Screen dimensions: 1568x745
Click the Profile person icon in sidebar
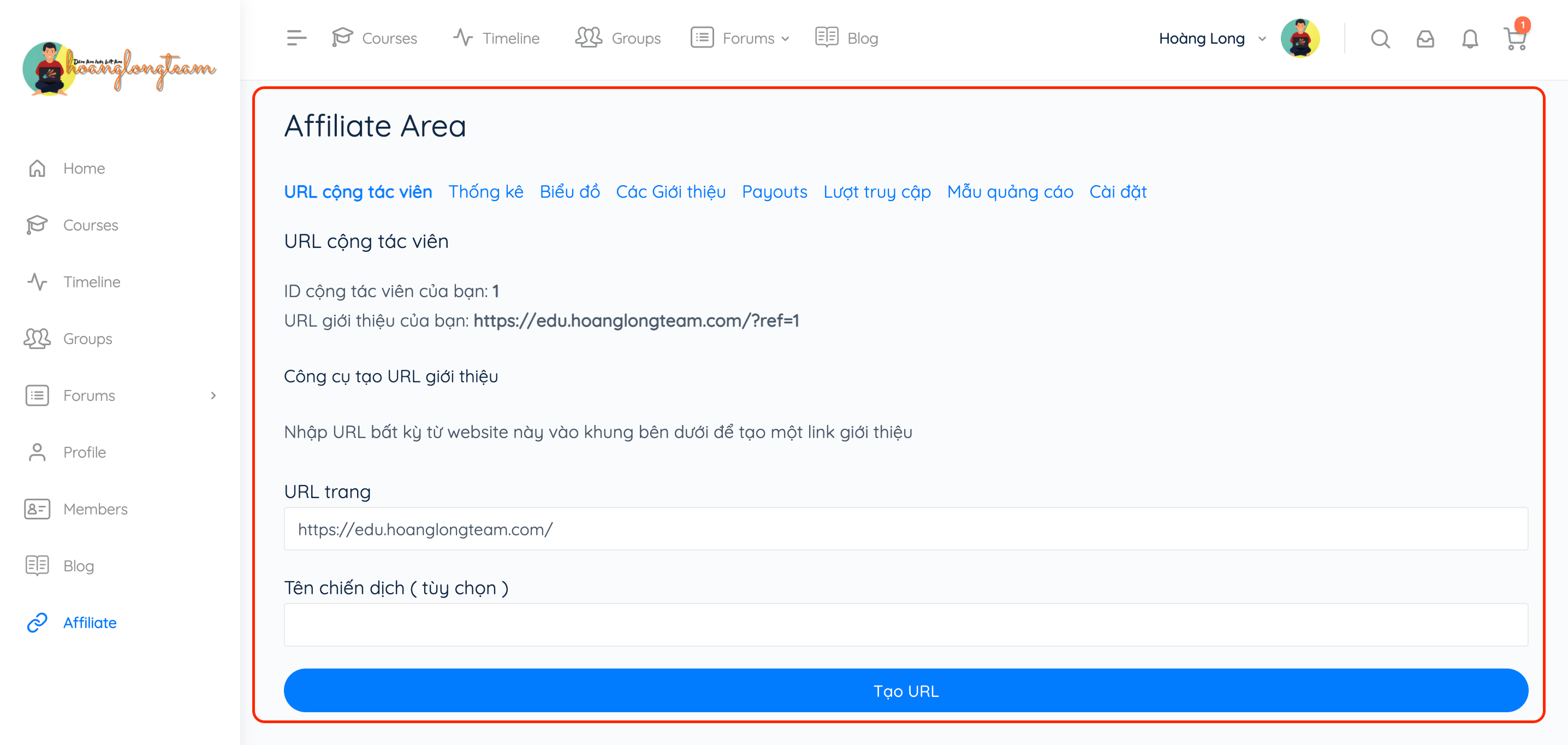tap(37, 452)
